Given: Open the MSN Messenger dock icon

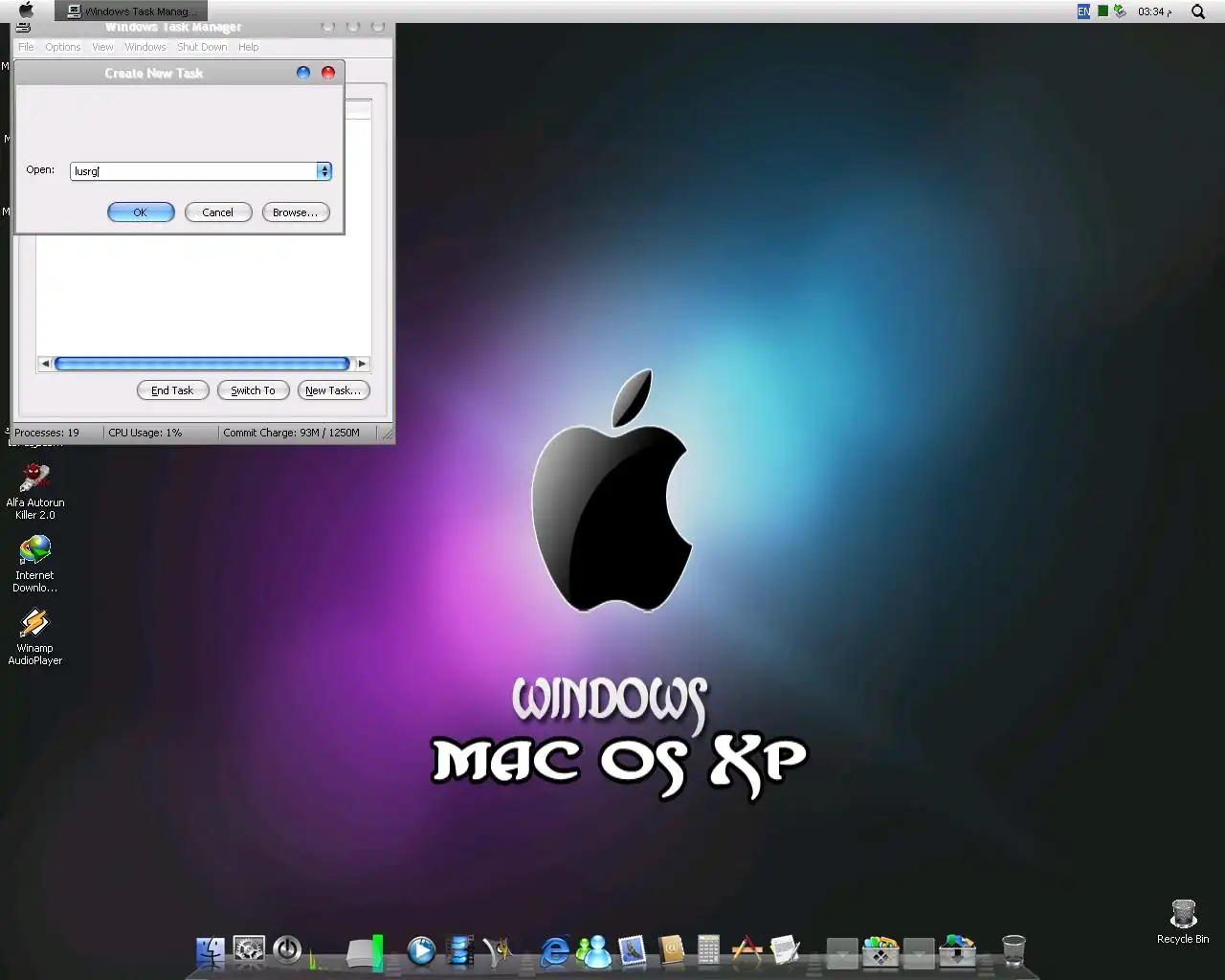Looking at the screenshot, I should click(x=594, y=950).
